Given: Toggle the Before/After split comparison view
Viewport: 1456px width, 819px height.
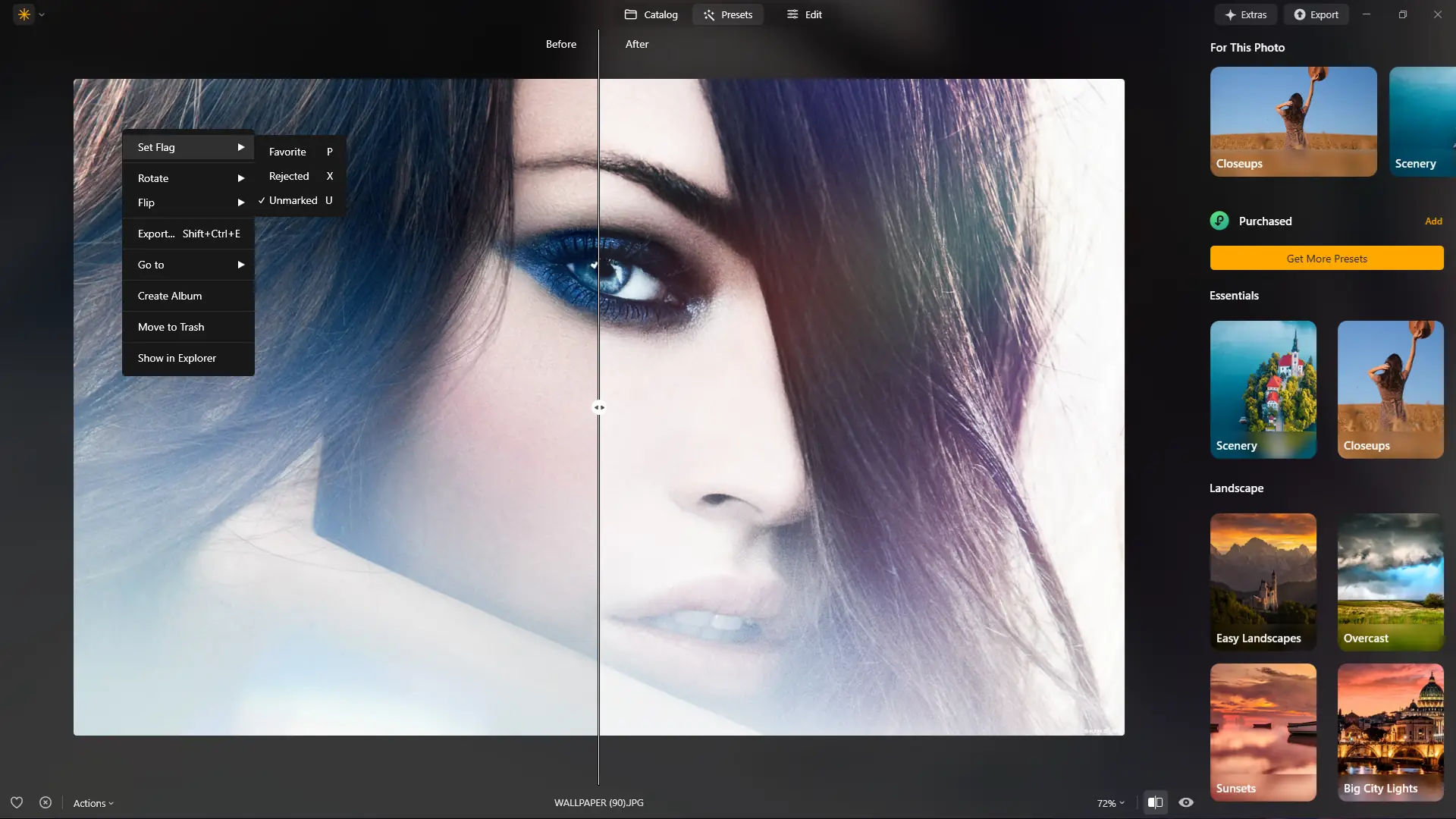Looking at the screenshot, I should [x=1155, y=802].
